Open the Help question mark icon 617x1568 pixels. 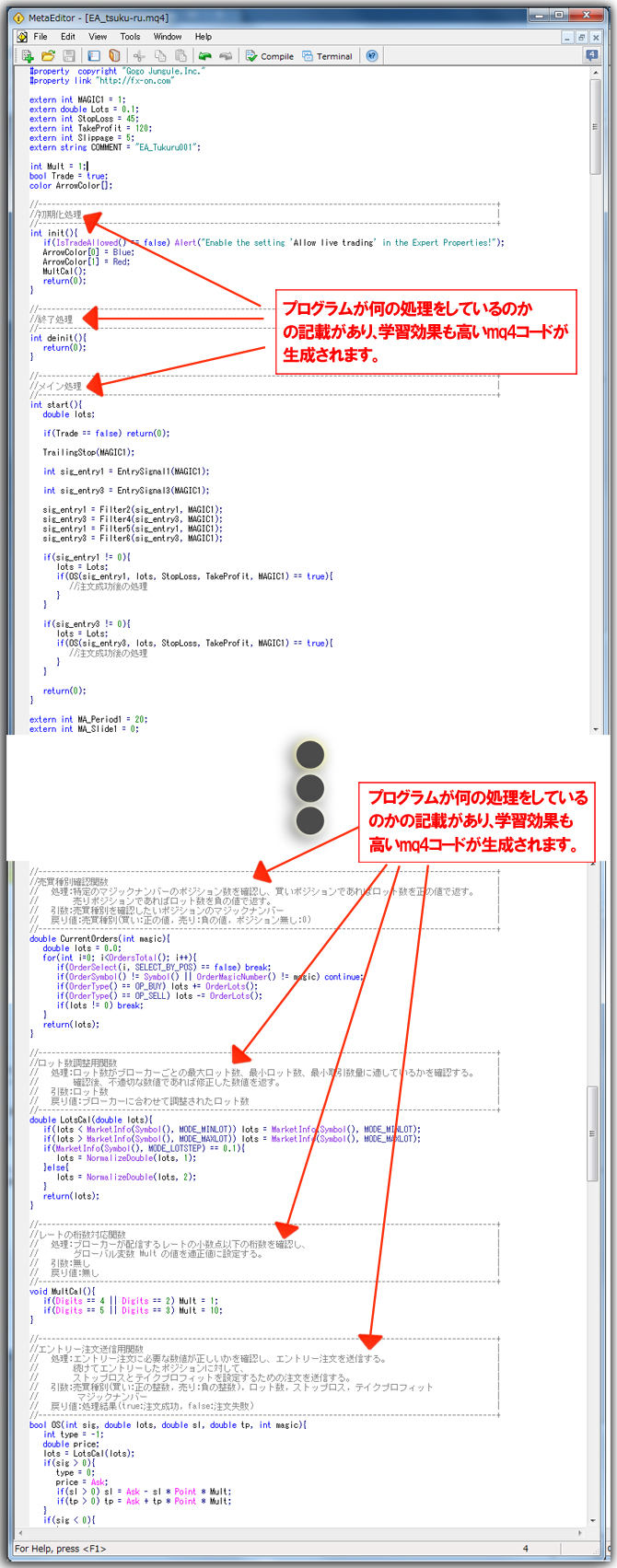(x=372, y=56)
